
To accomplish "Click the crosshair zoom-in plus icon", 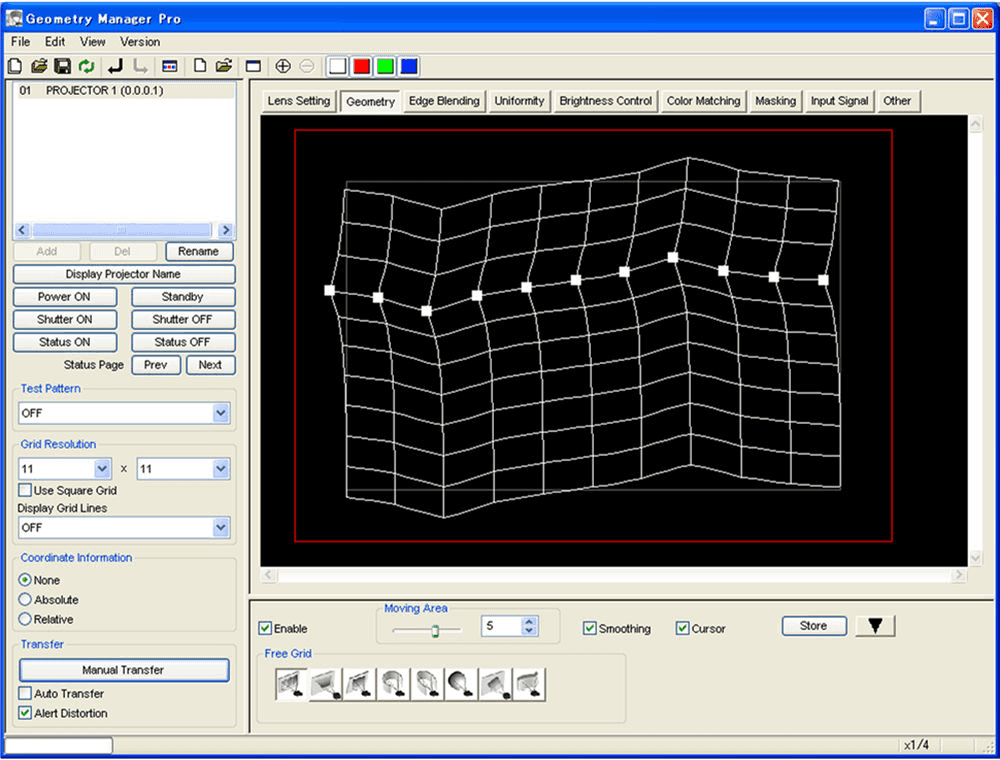I will pos(283,66).
